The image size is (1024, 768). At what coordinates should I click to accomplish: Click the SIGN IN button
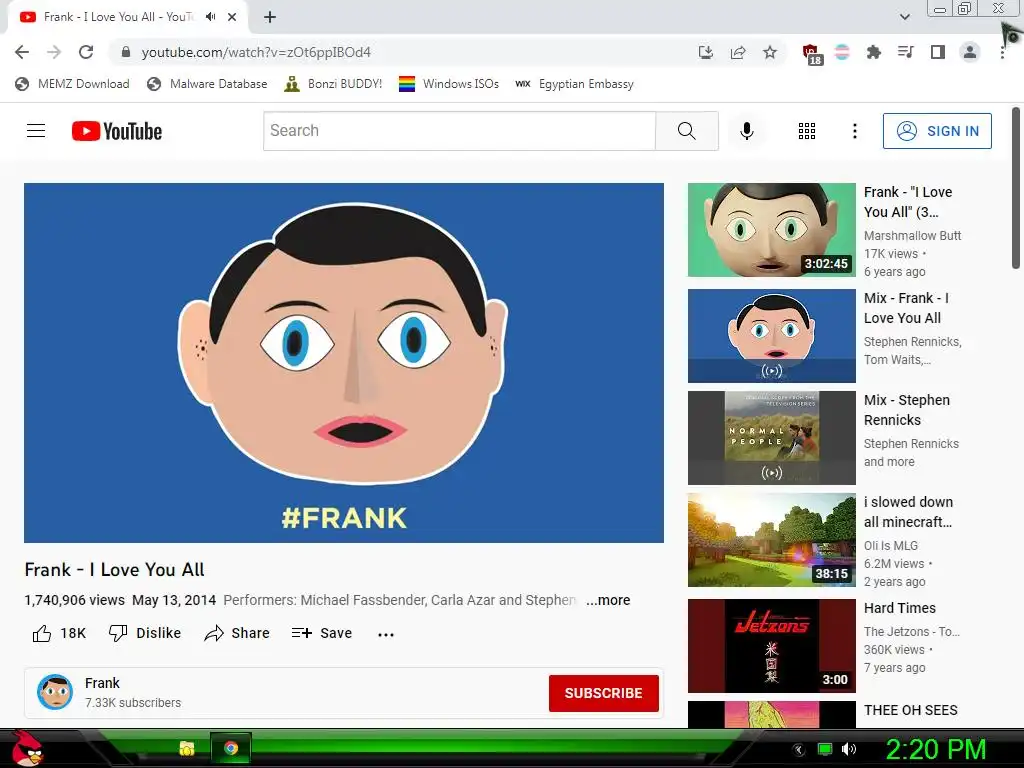tap(937, 131)
